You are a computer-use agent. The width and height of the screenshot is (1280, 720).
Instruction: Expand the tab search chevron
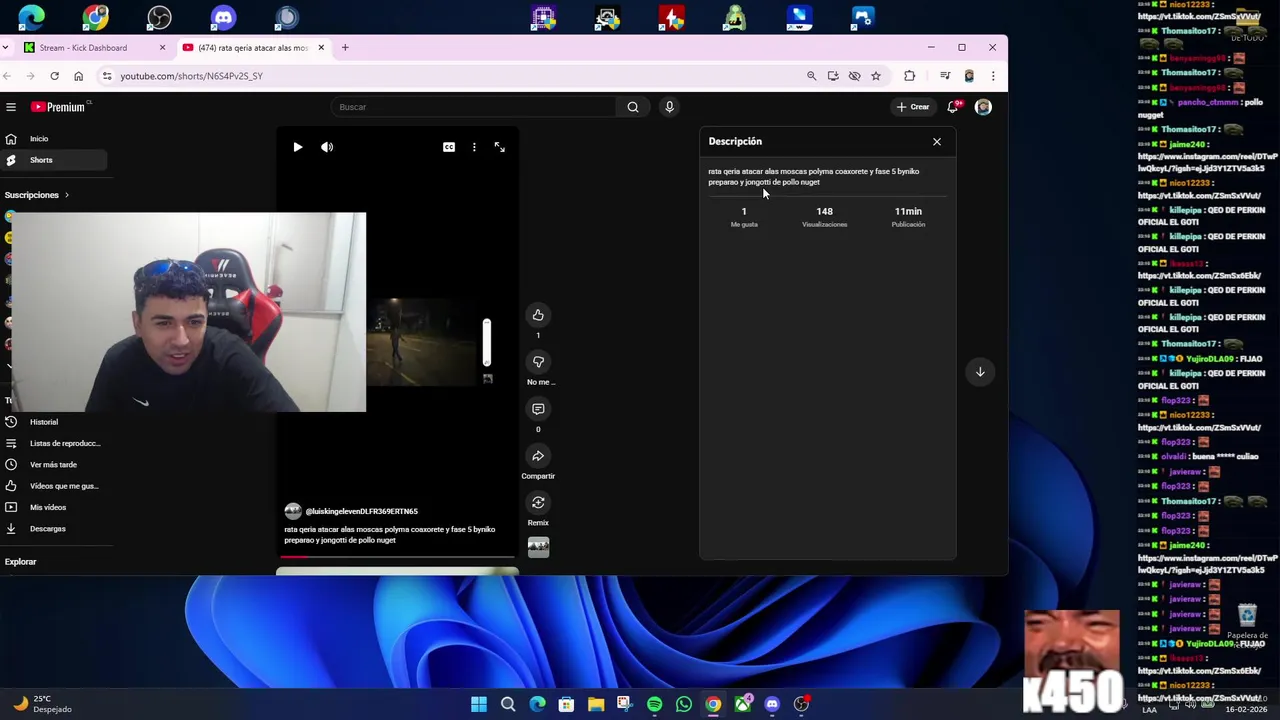point(6,48)
